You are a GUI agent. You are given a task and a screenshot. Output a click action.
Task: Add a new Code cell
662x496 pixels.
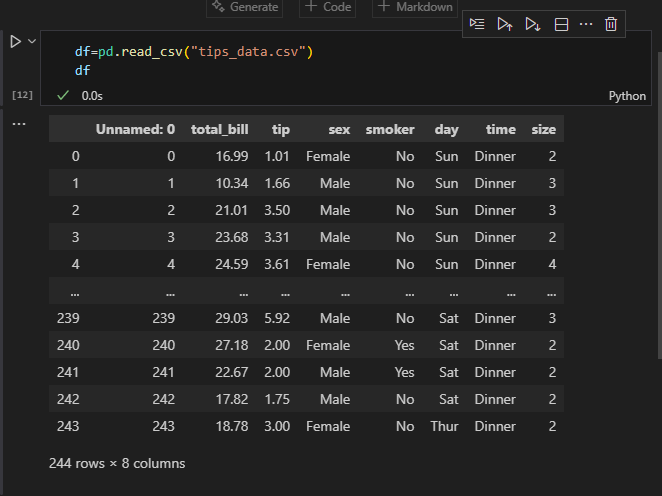pyautogui.click(x=327, y=7)
